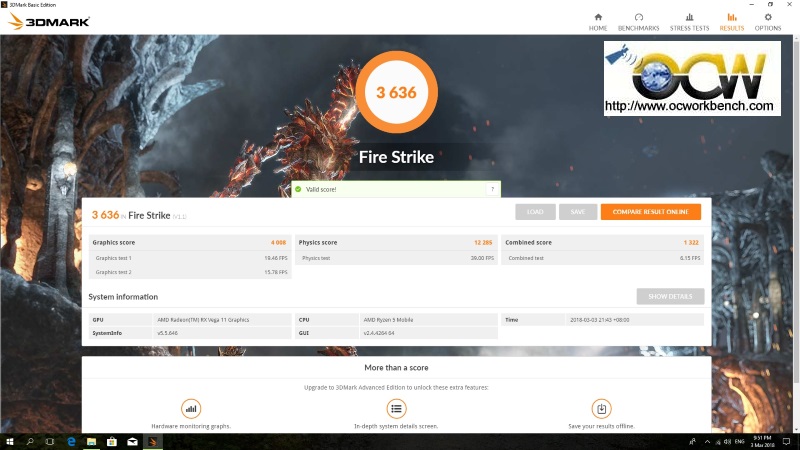The width and height of the screenshot is (800, 450).
Task: Click the volume icon in the system tray
Action: [x=727, y=442]
